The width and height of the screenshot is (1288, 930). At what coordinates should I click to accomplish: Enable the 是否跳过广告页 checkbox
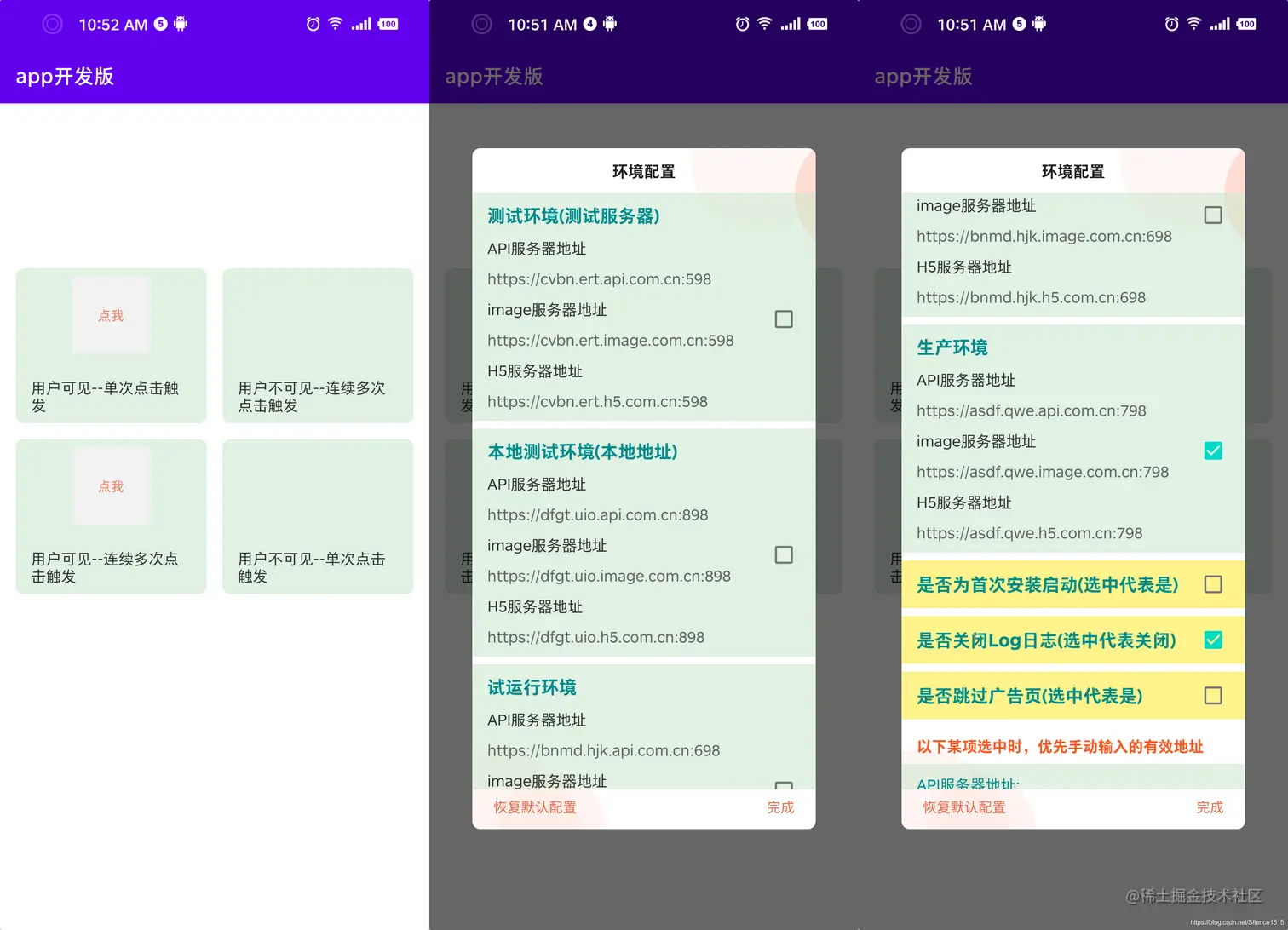(x=1213, y=696)
